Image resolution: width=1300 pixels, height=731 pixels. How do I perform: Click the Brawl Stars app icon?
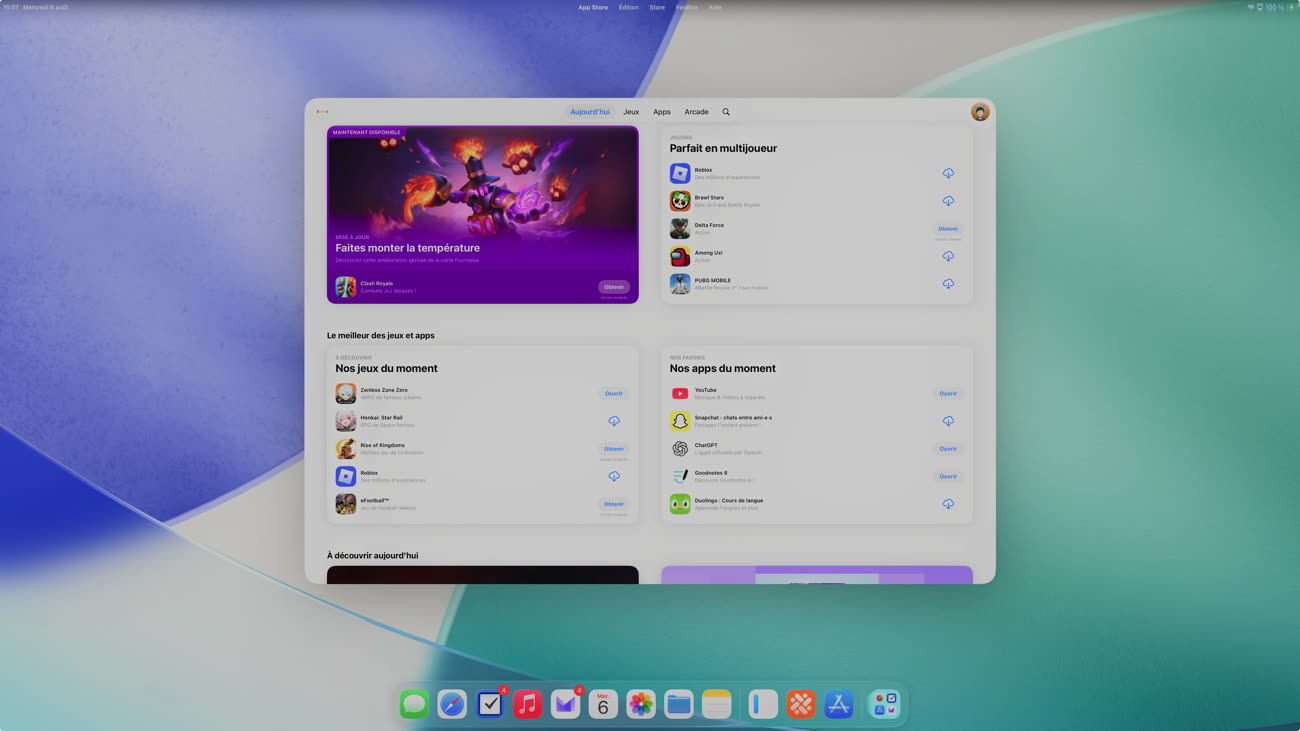(680, 201)
